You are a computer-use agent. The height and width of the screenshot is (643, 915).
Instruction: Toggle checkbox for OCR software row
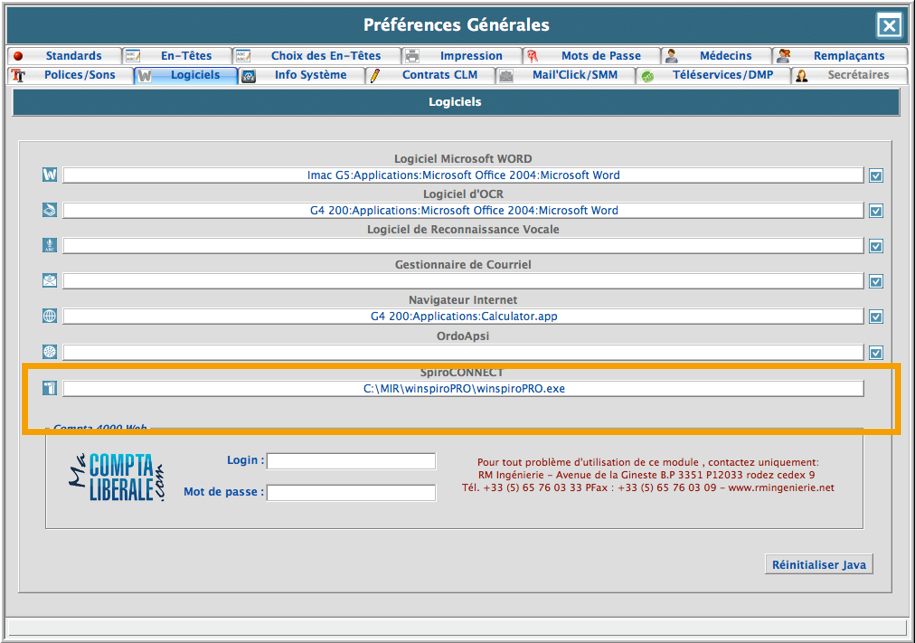coord(876,211)
